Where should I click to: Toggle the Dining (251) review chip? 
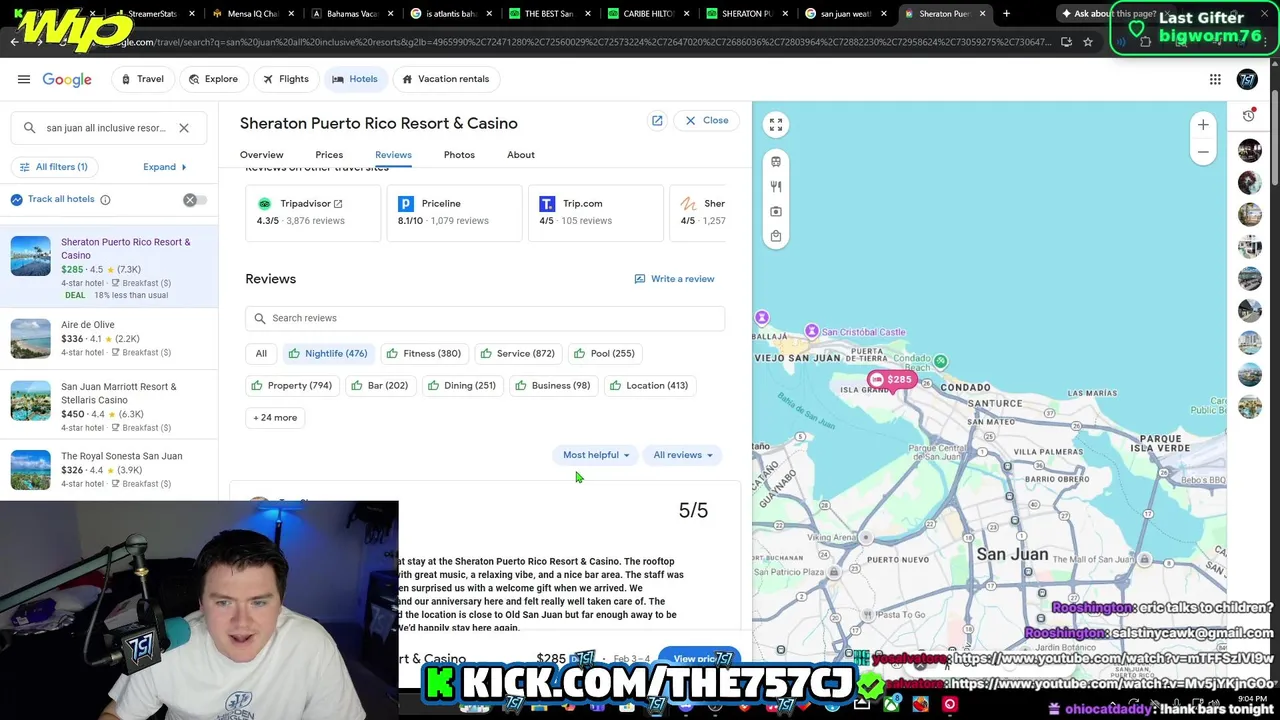click(461, 385)
